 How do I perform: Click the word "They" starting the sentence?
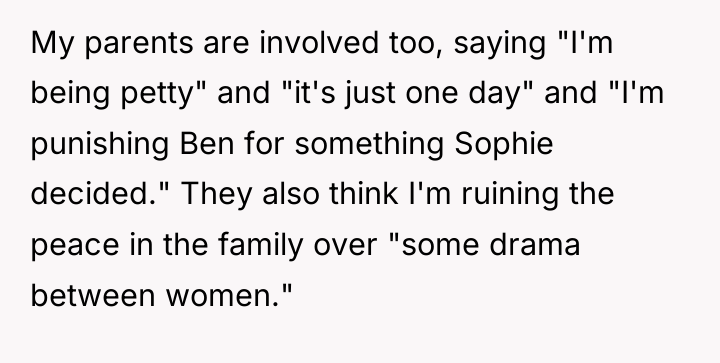pos(216,195)
